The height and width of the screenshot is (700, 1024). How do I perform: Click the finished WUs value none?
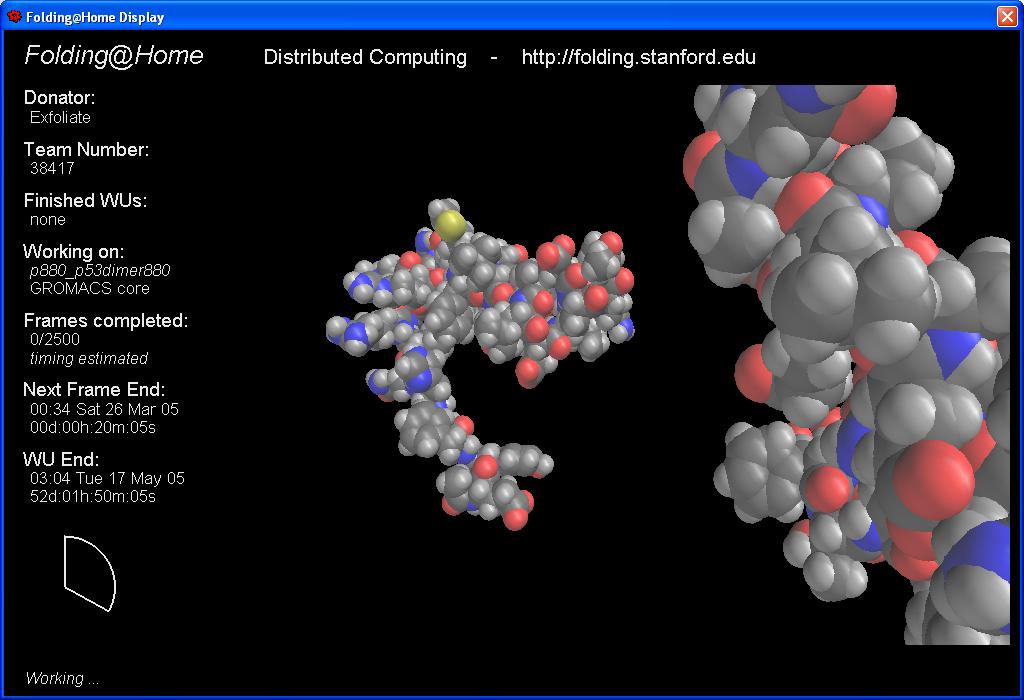(48, 220)
